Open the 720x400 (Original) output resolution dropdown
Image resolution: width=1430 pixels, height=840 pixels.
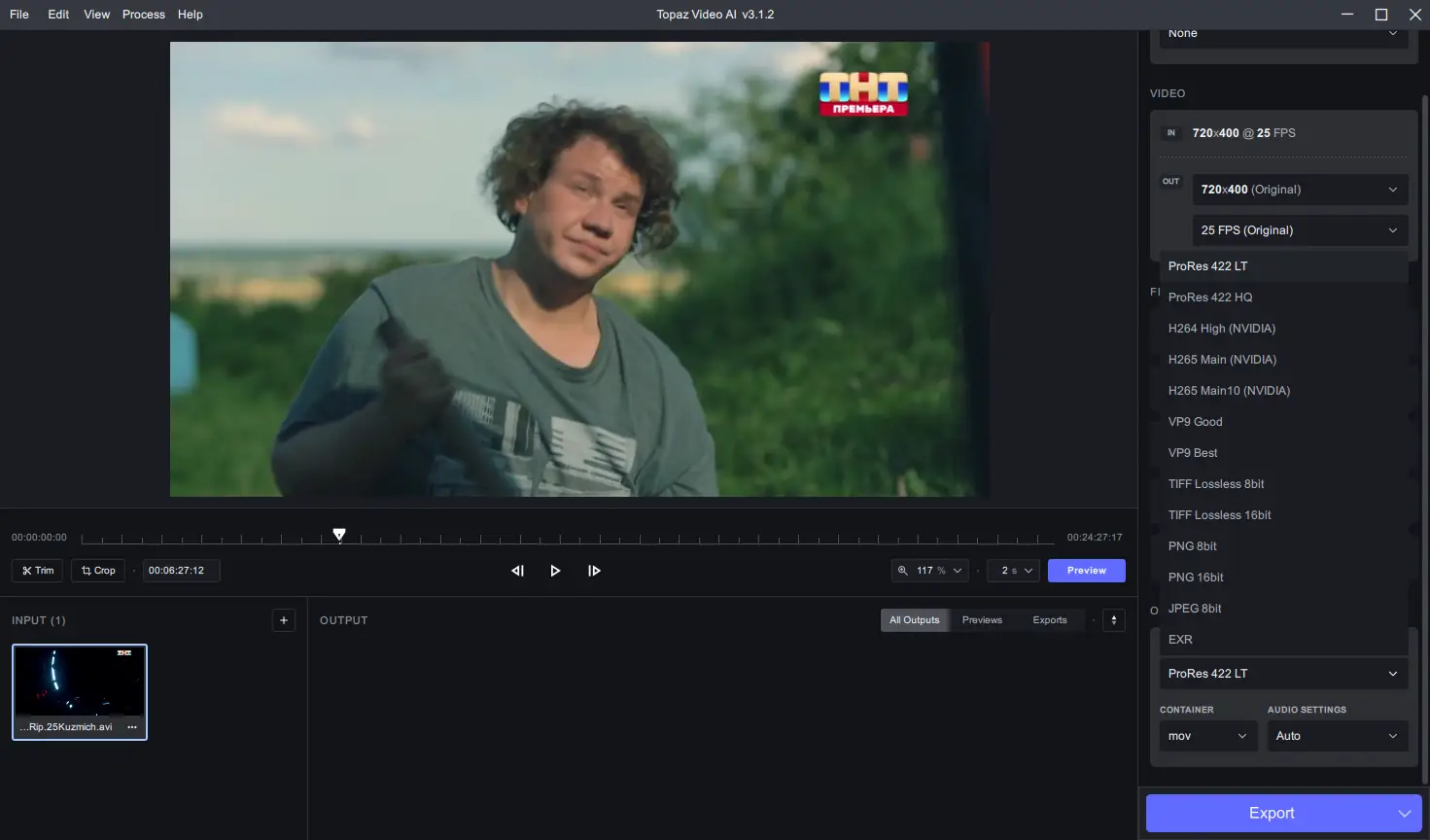click(1300, 190)
